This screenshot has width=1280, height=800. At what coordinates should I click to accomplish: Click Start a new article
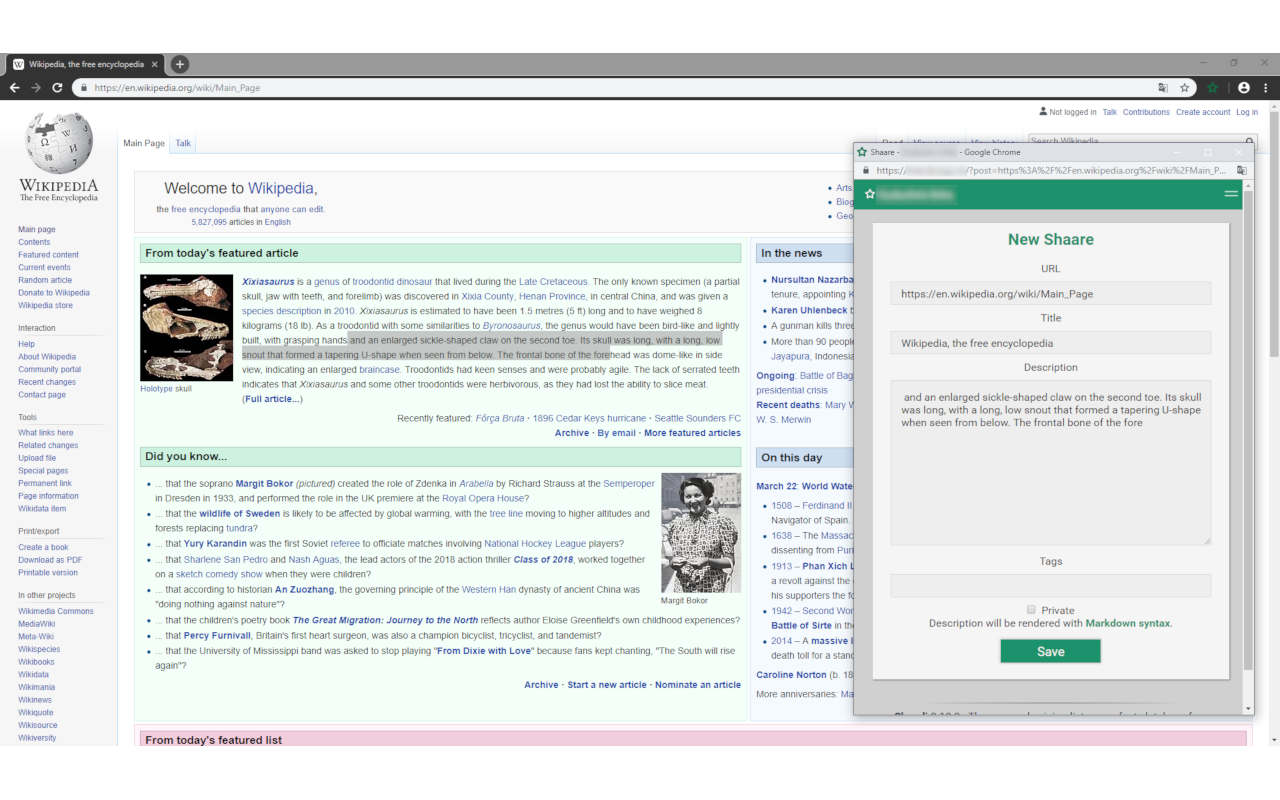pos(607,685)
